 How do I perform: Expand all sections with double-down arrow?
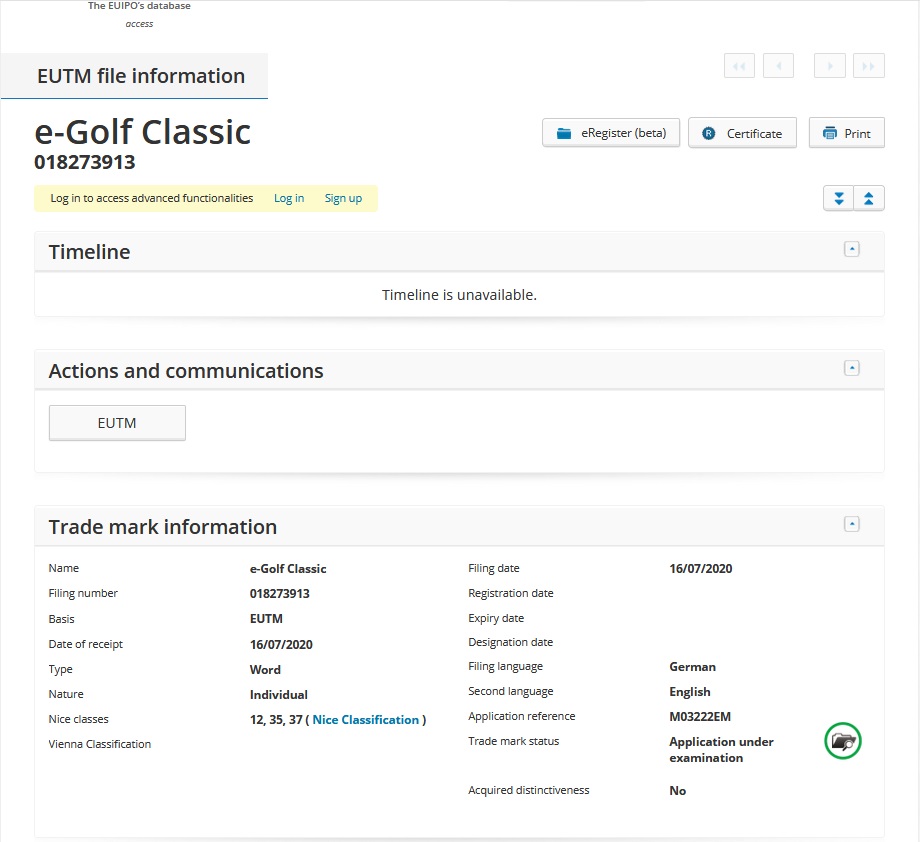click(838, 198)
